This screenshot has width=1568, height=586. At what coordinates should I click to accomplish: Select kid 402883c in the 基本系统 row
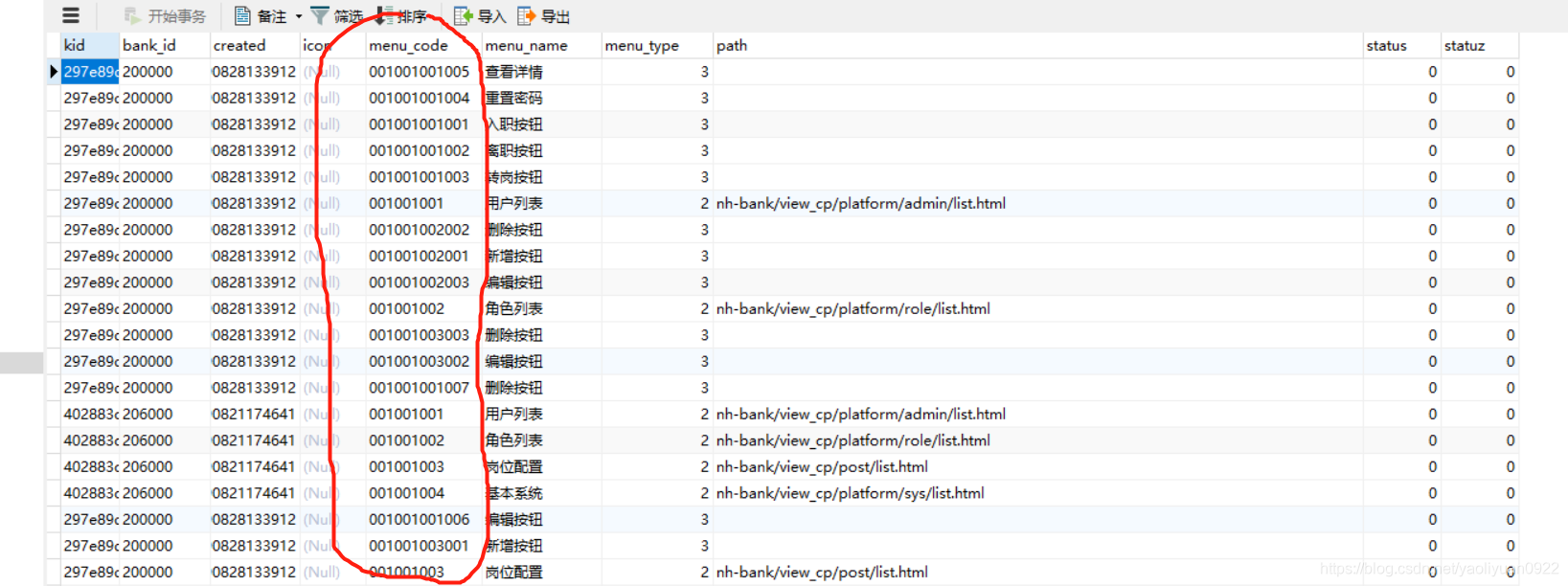(90, 493)
